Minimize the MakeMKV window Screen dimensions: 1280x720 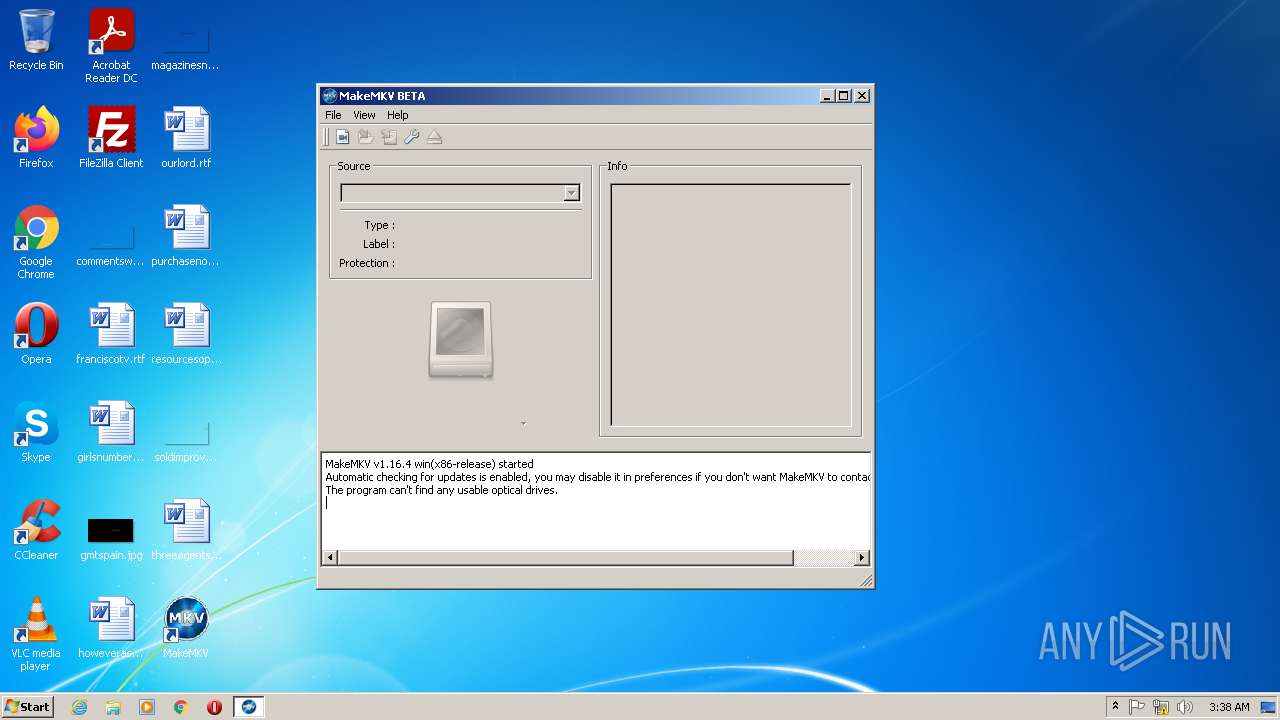click(827, 96)
